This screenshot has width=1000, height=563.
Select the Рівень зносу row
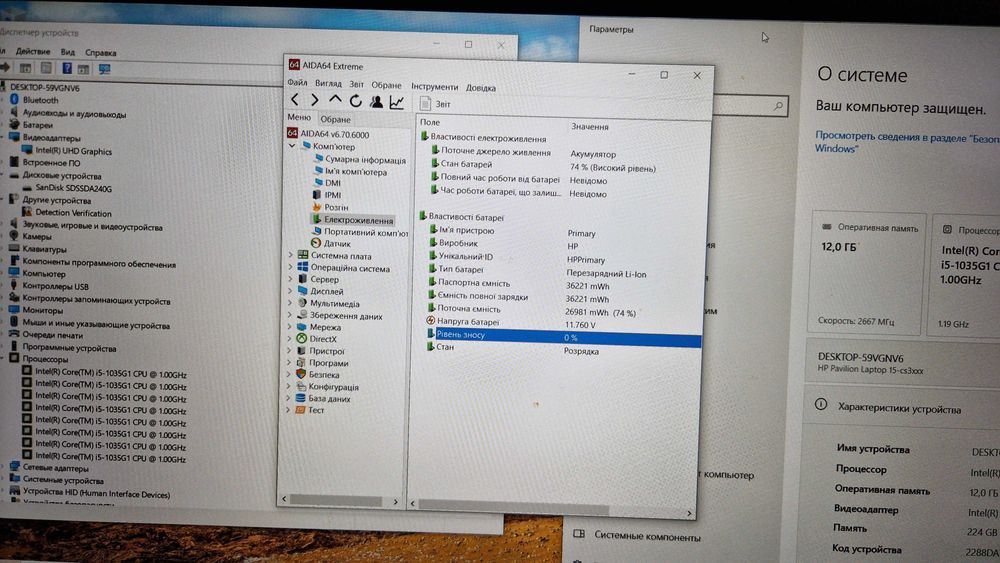pos(563,336)
